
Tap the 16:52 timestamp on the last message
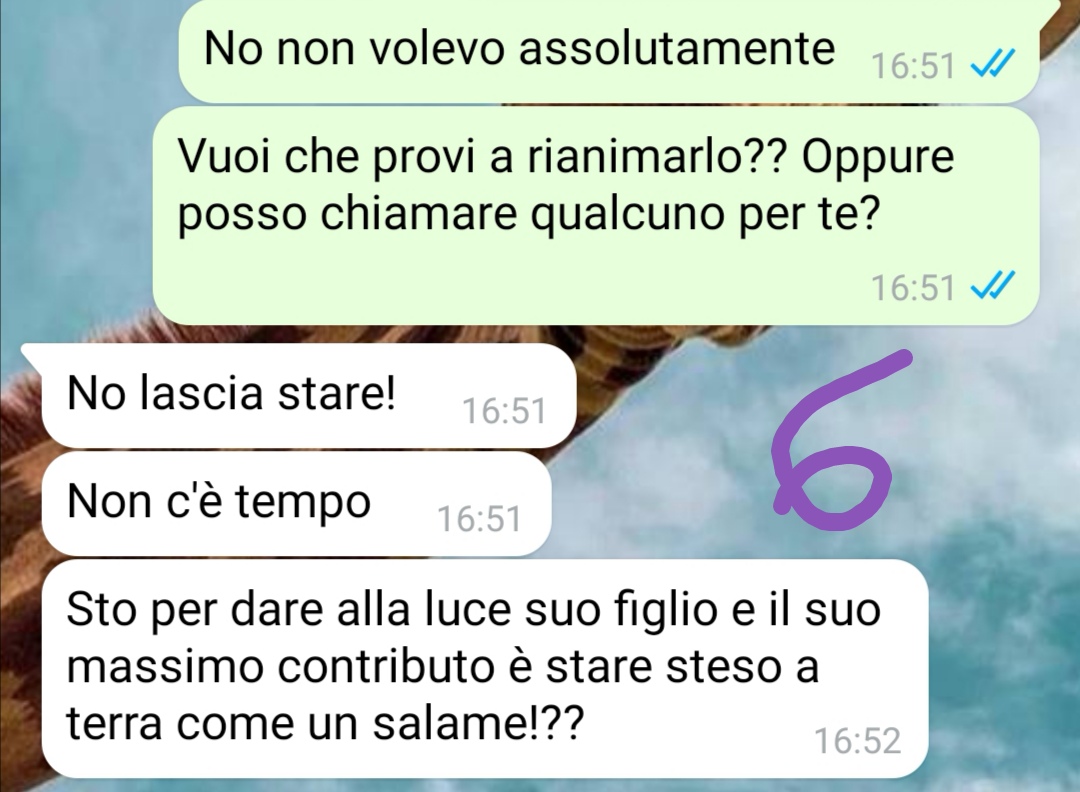858,741
